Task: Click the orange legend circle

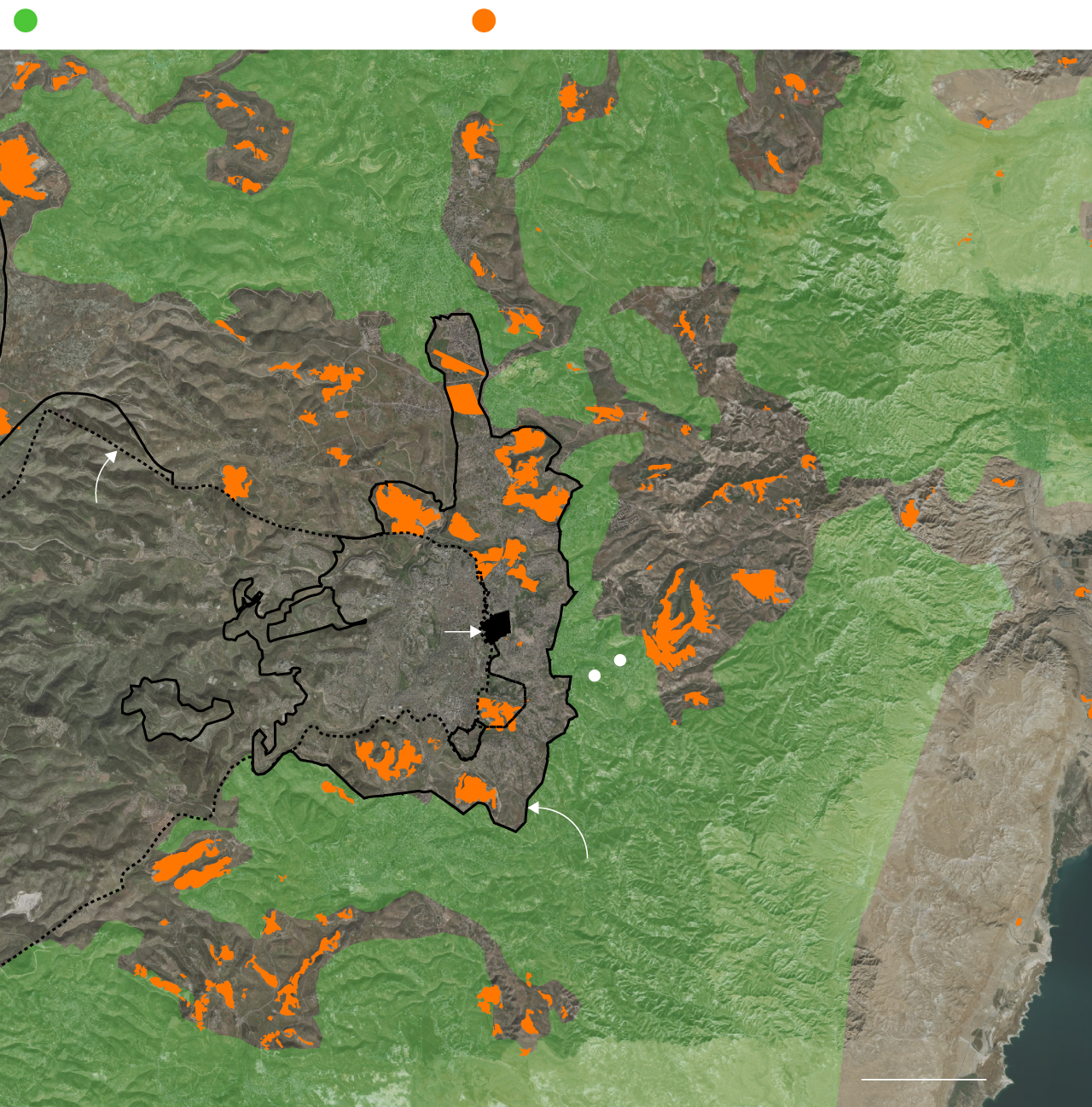Action: [x=484, y=20]
